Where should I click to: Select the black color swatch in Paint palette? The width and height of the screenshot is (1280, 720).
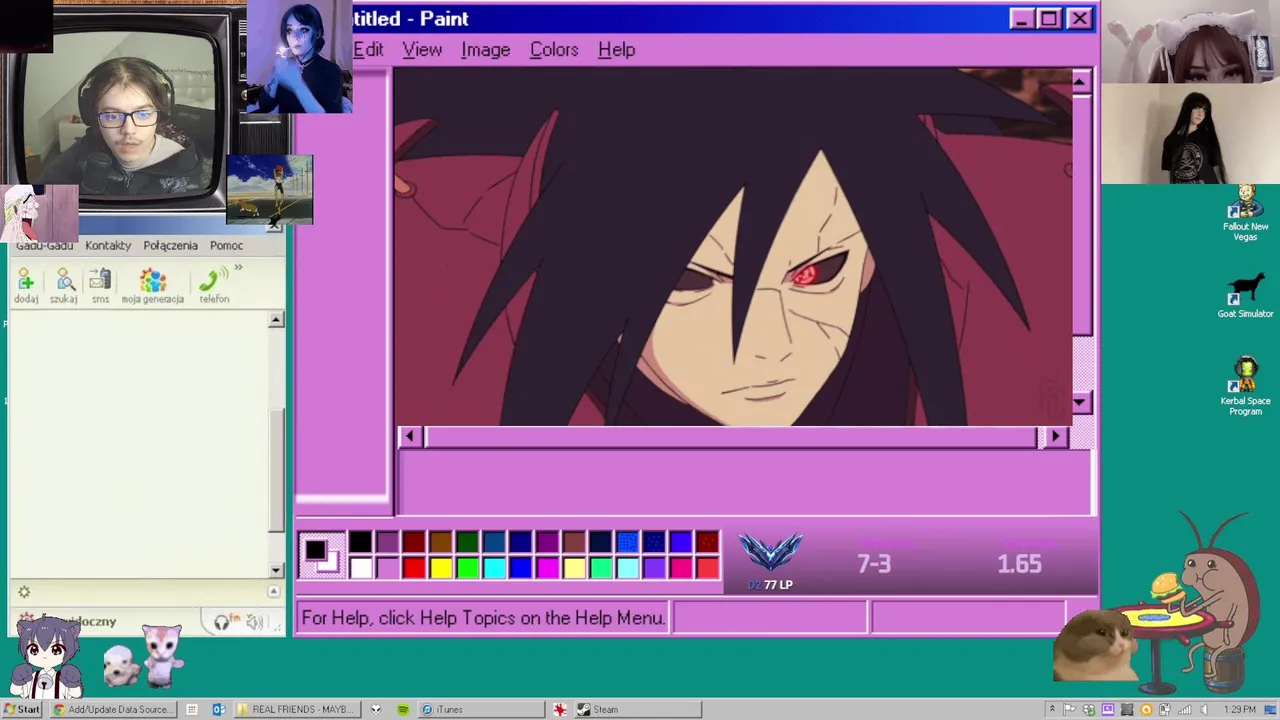tap(360, 542)
